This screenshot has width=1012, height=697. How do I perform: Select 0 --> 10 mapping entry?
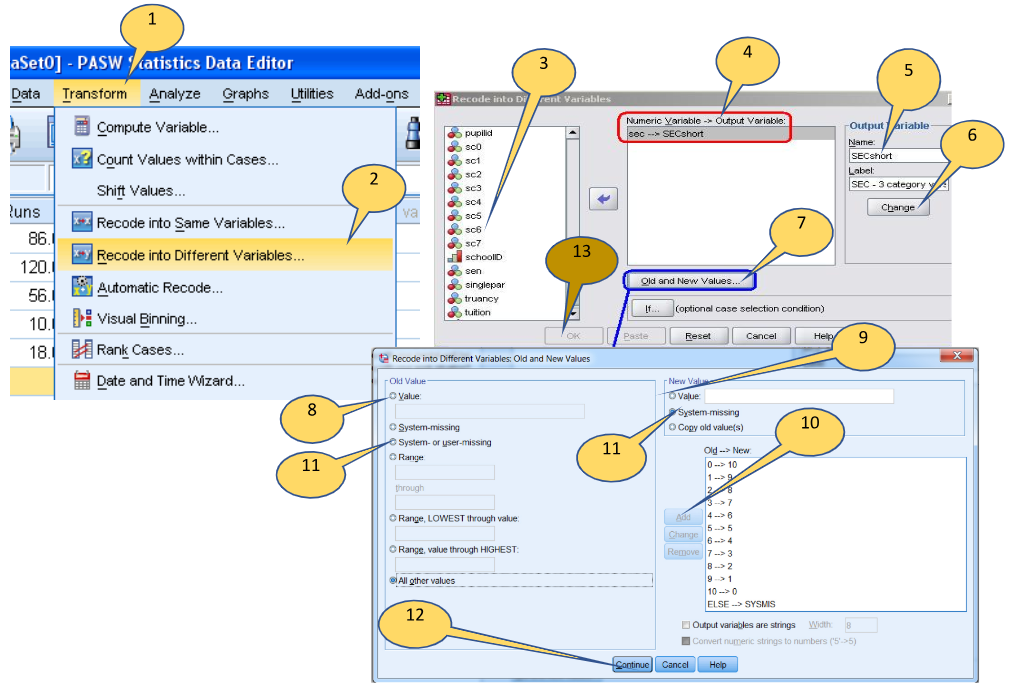[722, 465]
